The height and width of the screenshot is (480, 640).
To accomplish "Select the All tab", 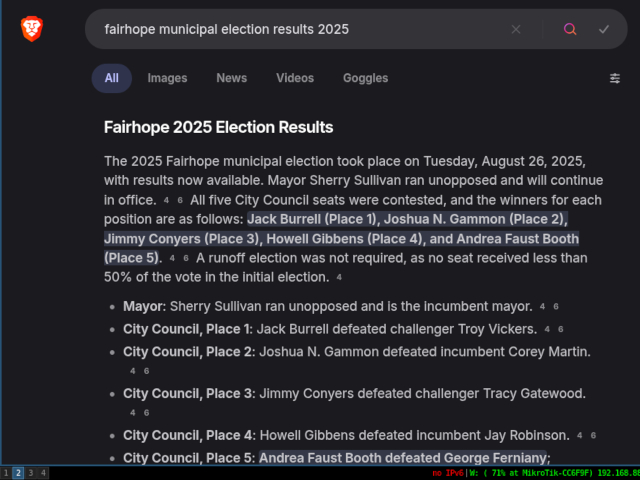I will 111,78.
